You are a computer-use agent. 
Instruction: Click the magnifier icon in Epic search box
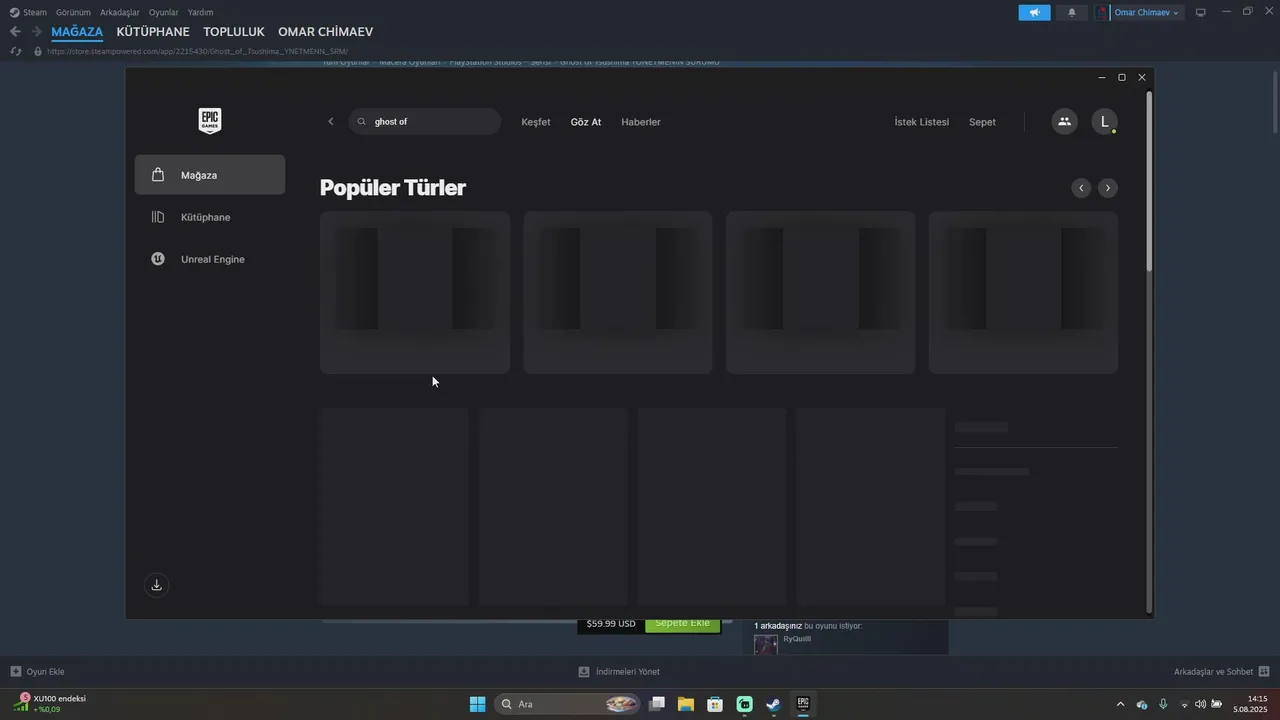pos(362,122)
